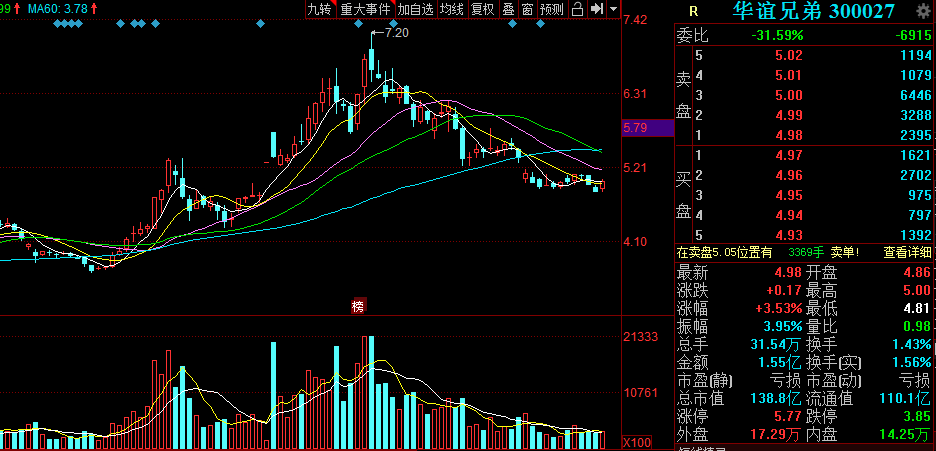The width and height of the screenshot is (936, 451).
Task: Toggle the 叠 overlay button
Action: tap(508, 9)
